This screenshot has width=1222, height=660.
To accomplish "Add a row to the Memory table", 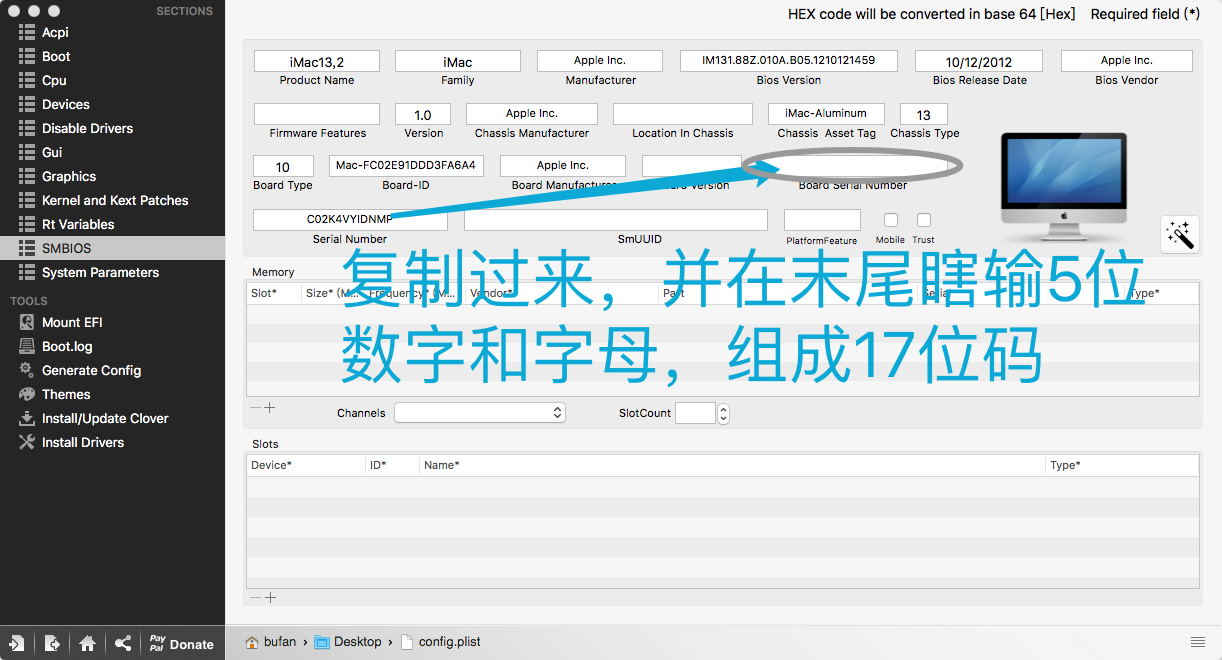I will [270, 408].
